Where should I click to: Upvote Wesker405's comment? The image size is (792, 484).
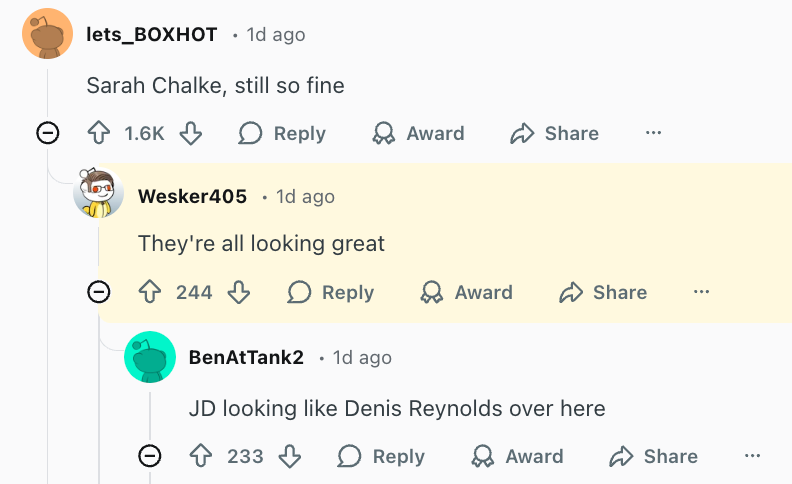(x=150, y=292)
